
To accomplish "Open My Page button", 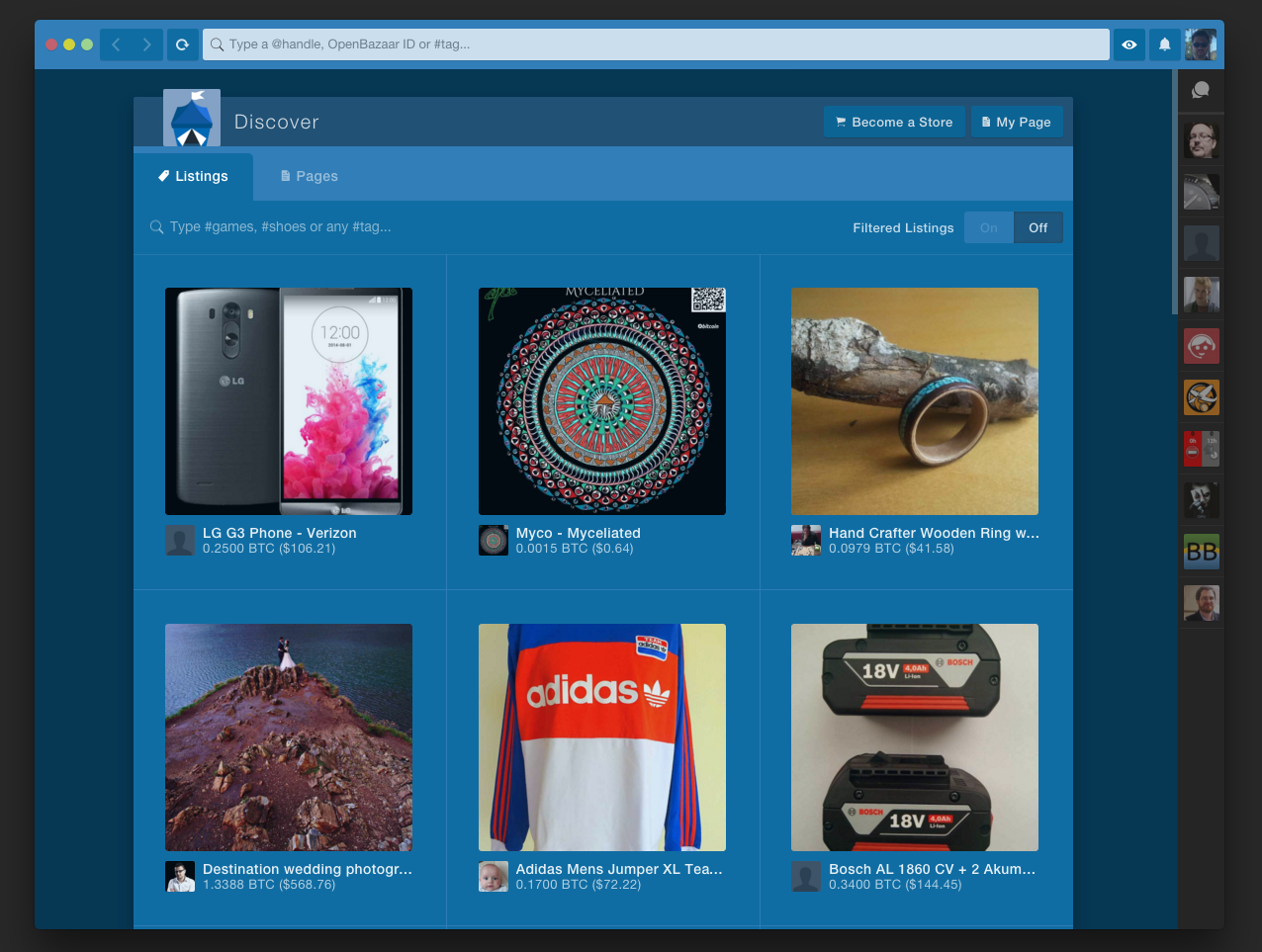I will point(1017,122).
